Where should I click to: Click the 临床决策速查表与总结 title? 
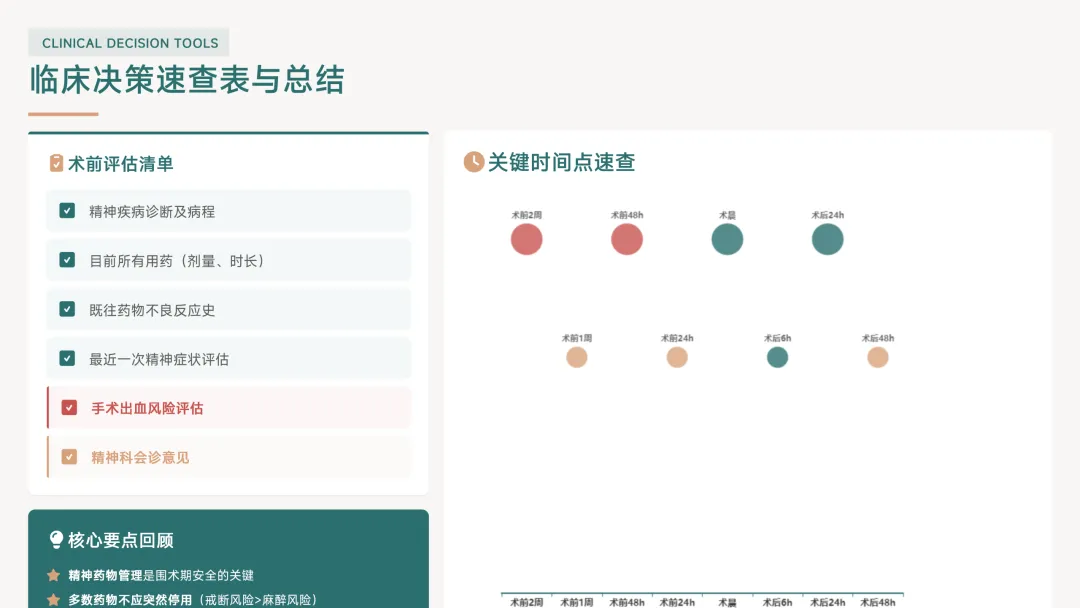(187, 79)
